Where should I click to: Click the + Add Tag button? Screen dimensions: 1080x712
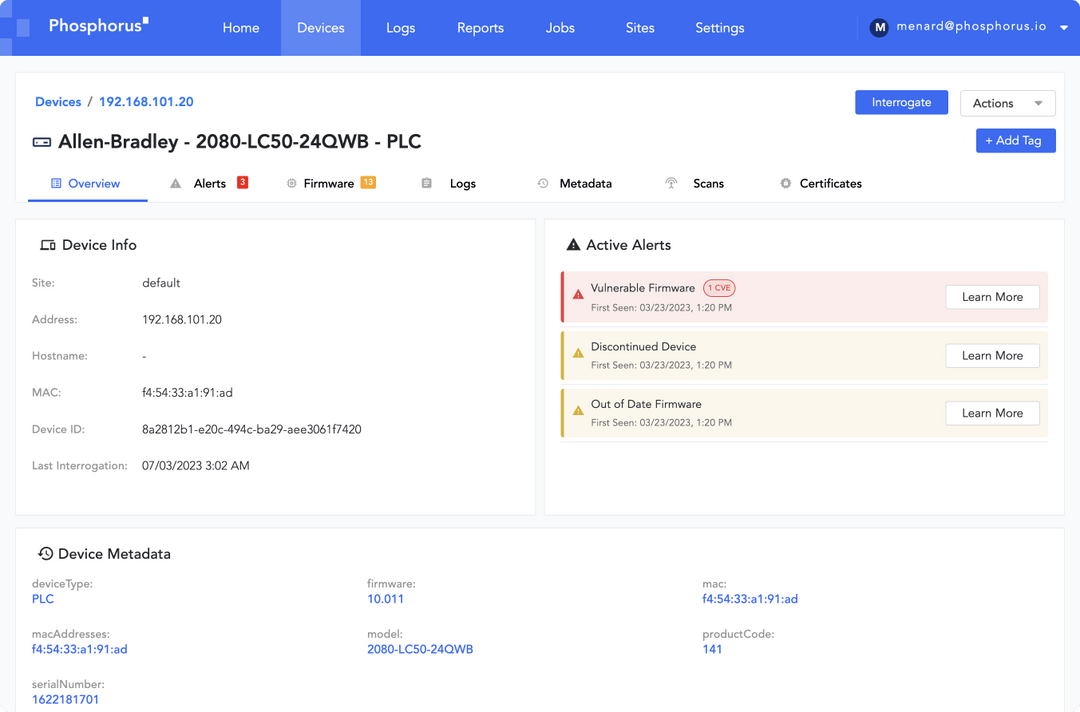1016,140
